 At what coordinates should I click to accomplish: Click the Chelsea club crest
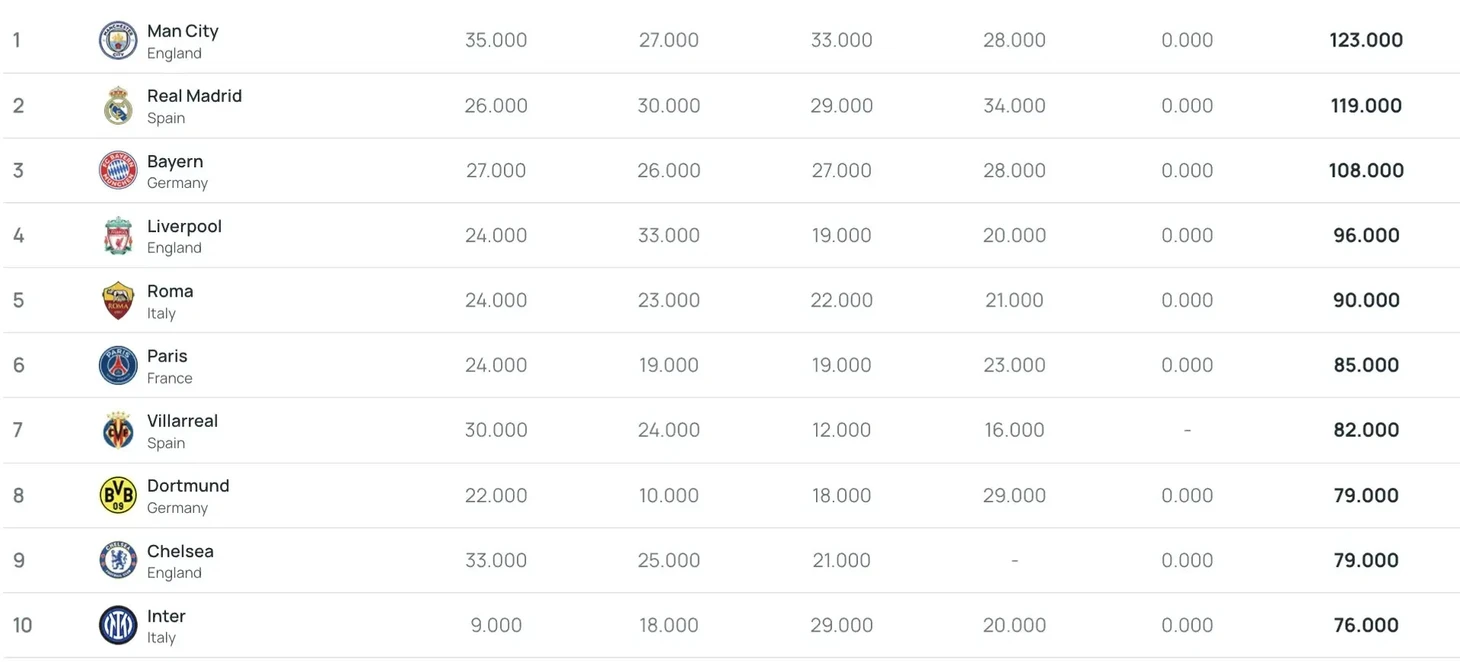pos(118,560)
